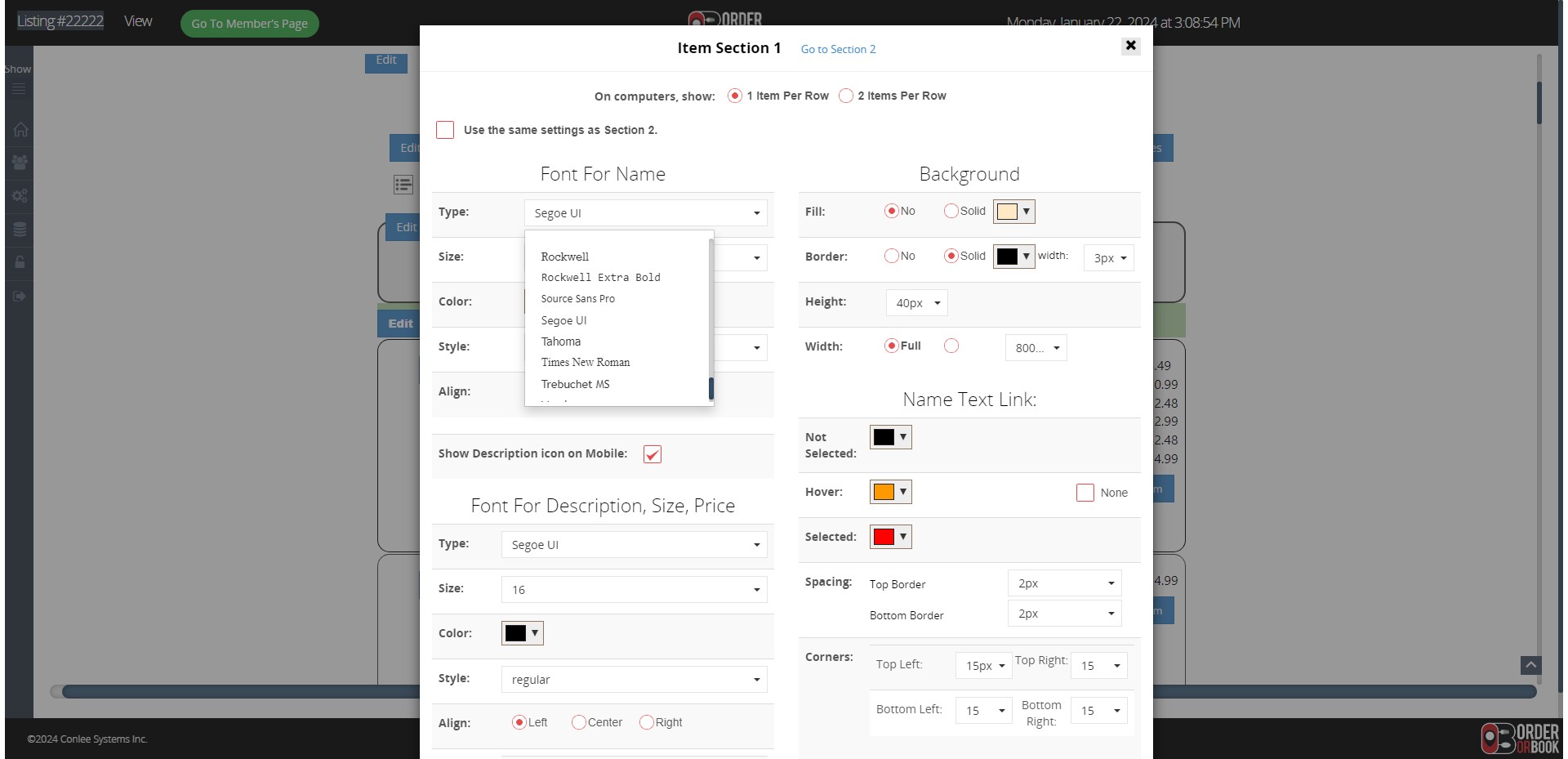Set Border to No
1568x759 pixels.
tap(892, 256)
